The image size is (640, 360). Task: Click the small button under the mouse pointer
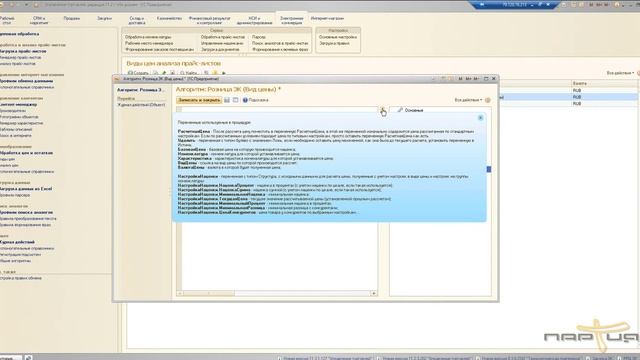383,109
